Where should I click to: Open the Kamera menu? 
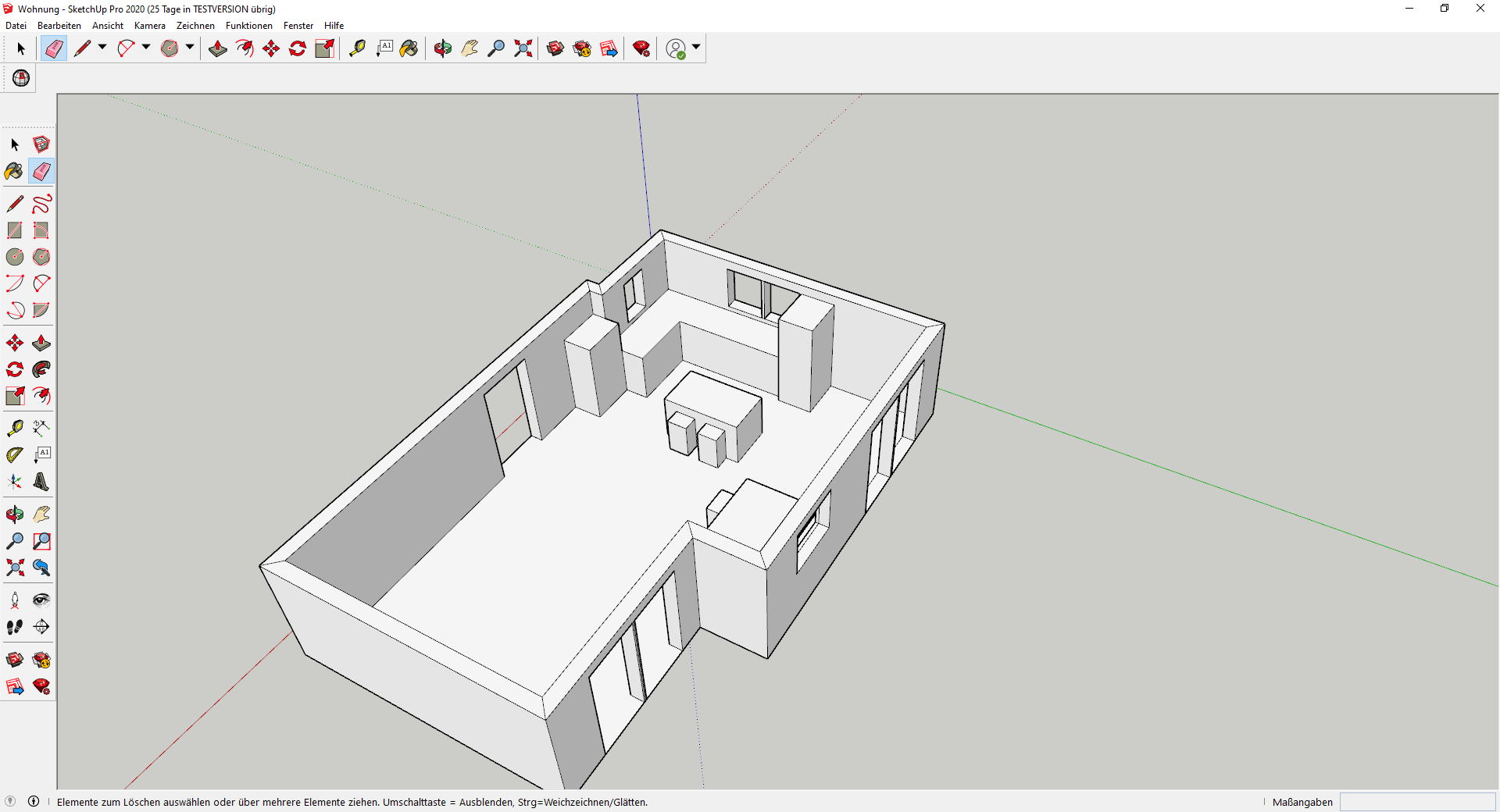[x=149, y=26]
